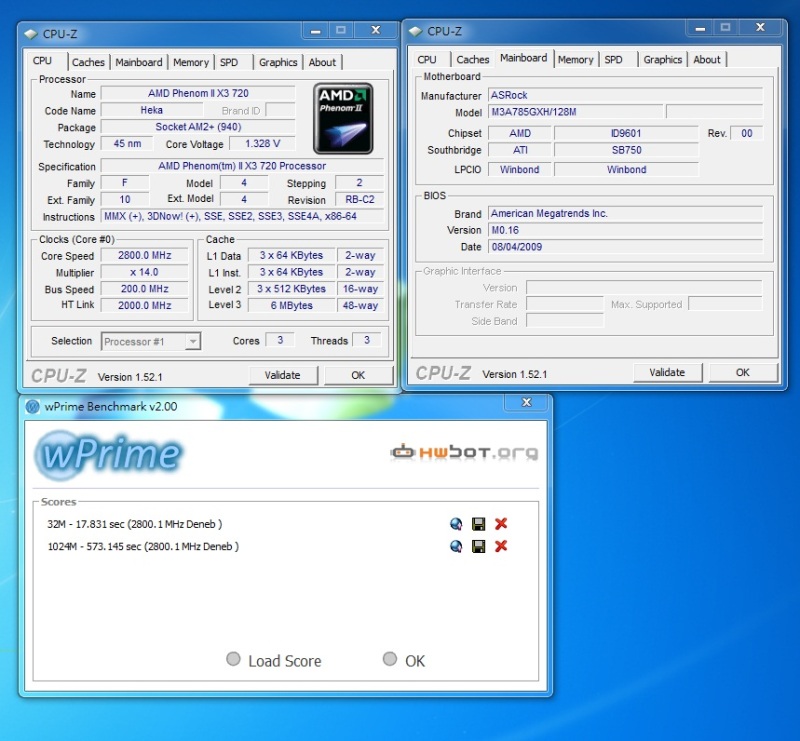Click the title bar icon of the CPU-Z Mainboard window
This screenshot has height=741, width=800.
coord(416,31)
